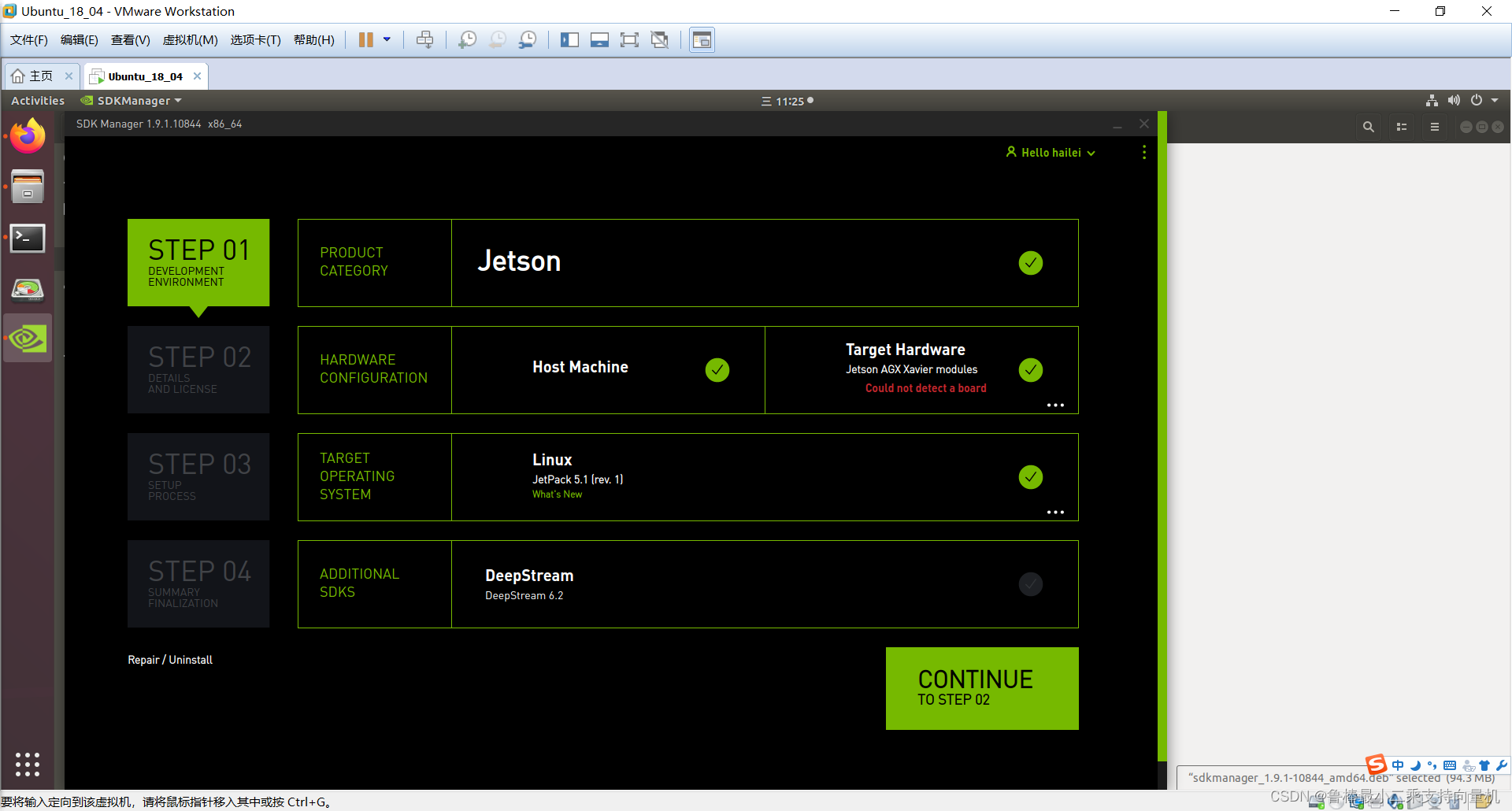Open snapshot manager toolbar icon
This screenshot has width=1512, height=811.
pos(528,40)
